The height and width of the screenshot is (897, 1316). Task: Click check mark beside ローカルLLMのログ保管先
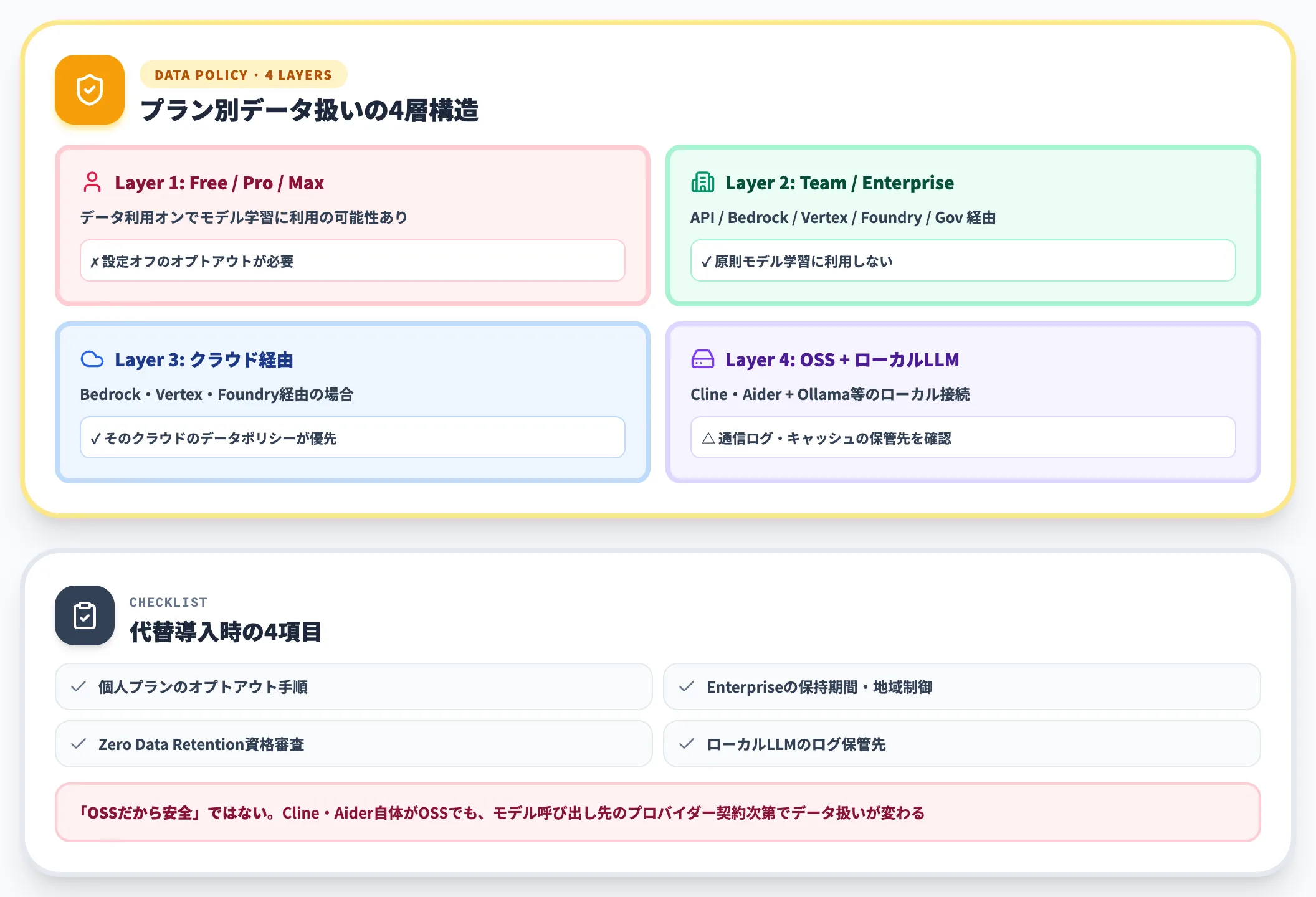point(687,744)
